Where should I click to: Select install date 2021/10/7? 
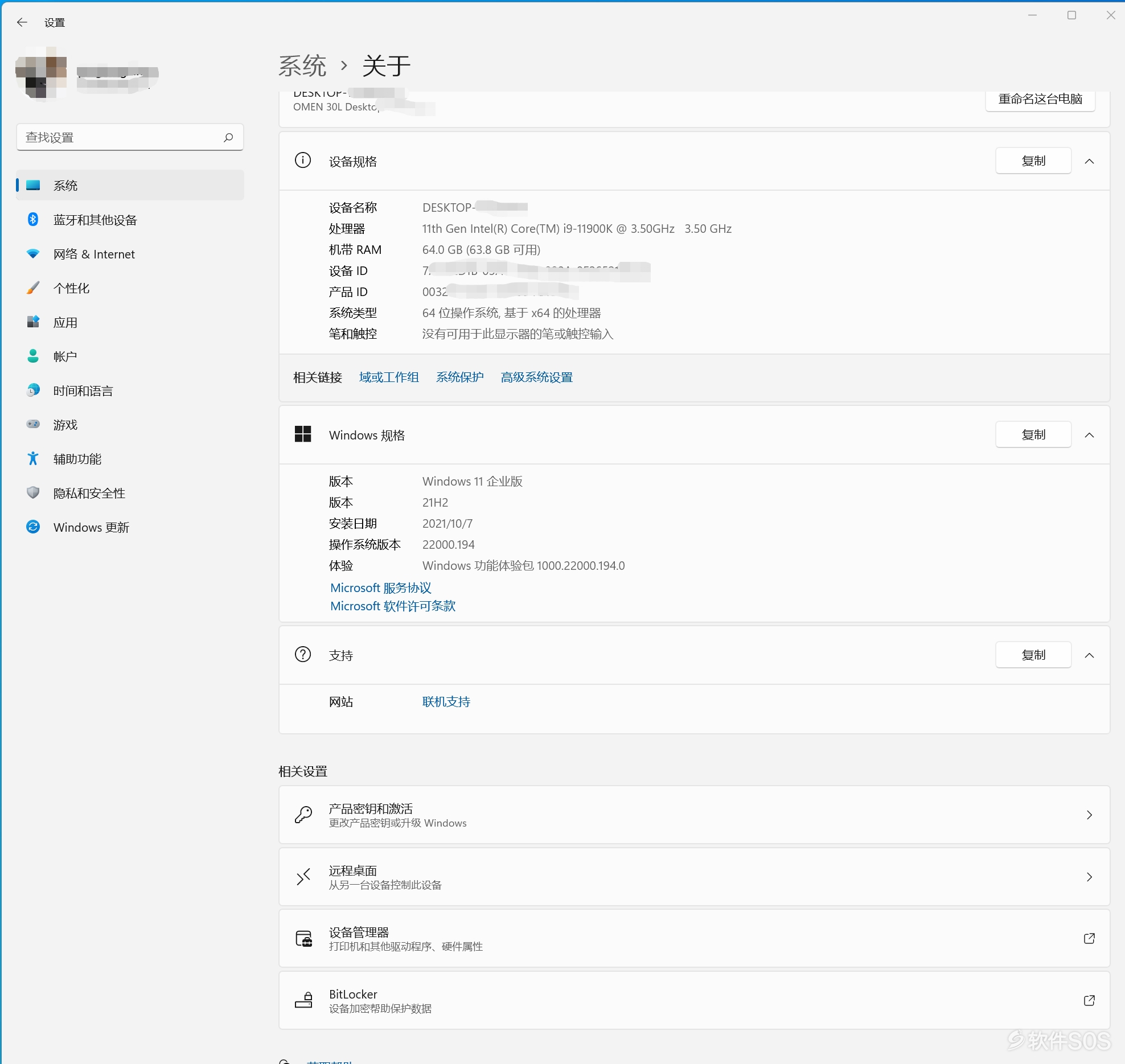pos(447,523)
